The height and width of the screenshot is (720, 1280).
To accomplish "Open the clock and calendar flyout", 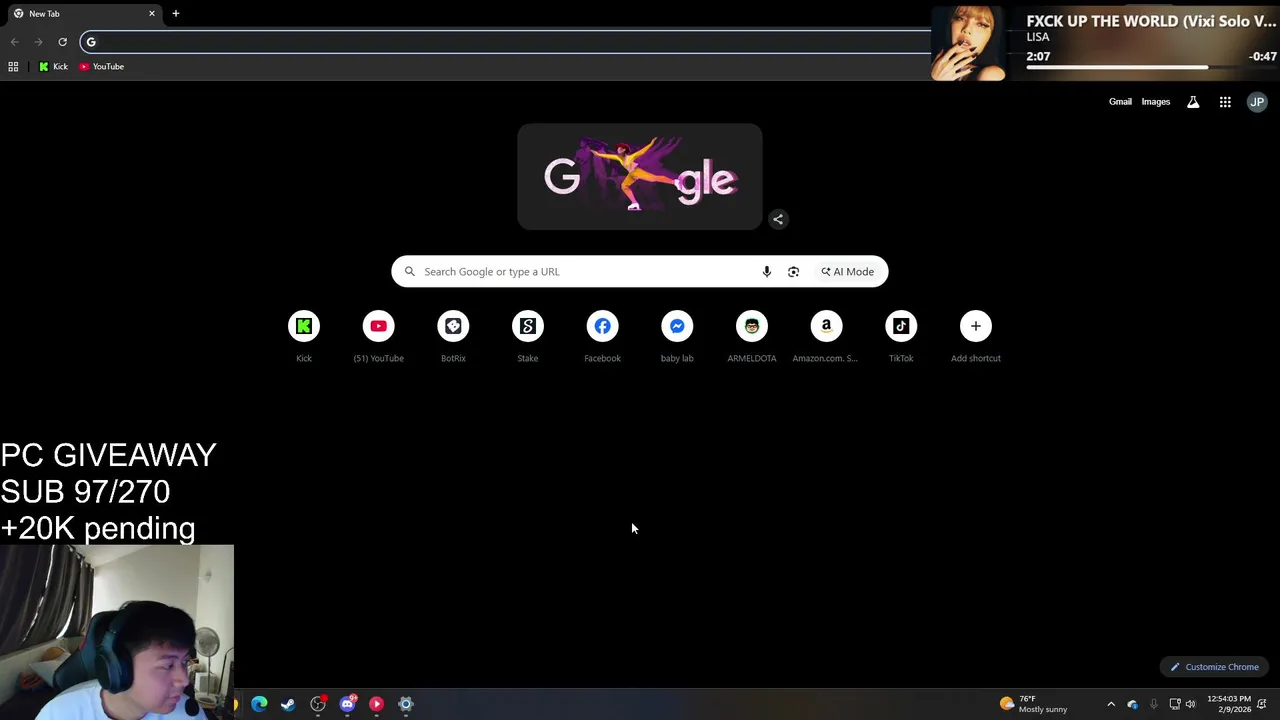I will pyautogui.click(x=1228, y=704).
